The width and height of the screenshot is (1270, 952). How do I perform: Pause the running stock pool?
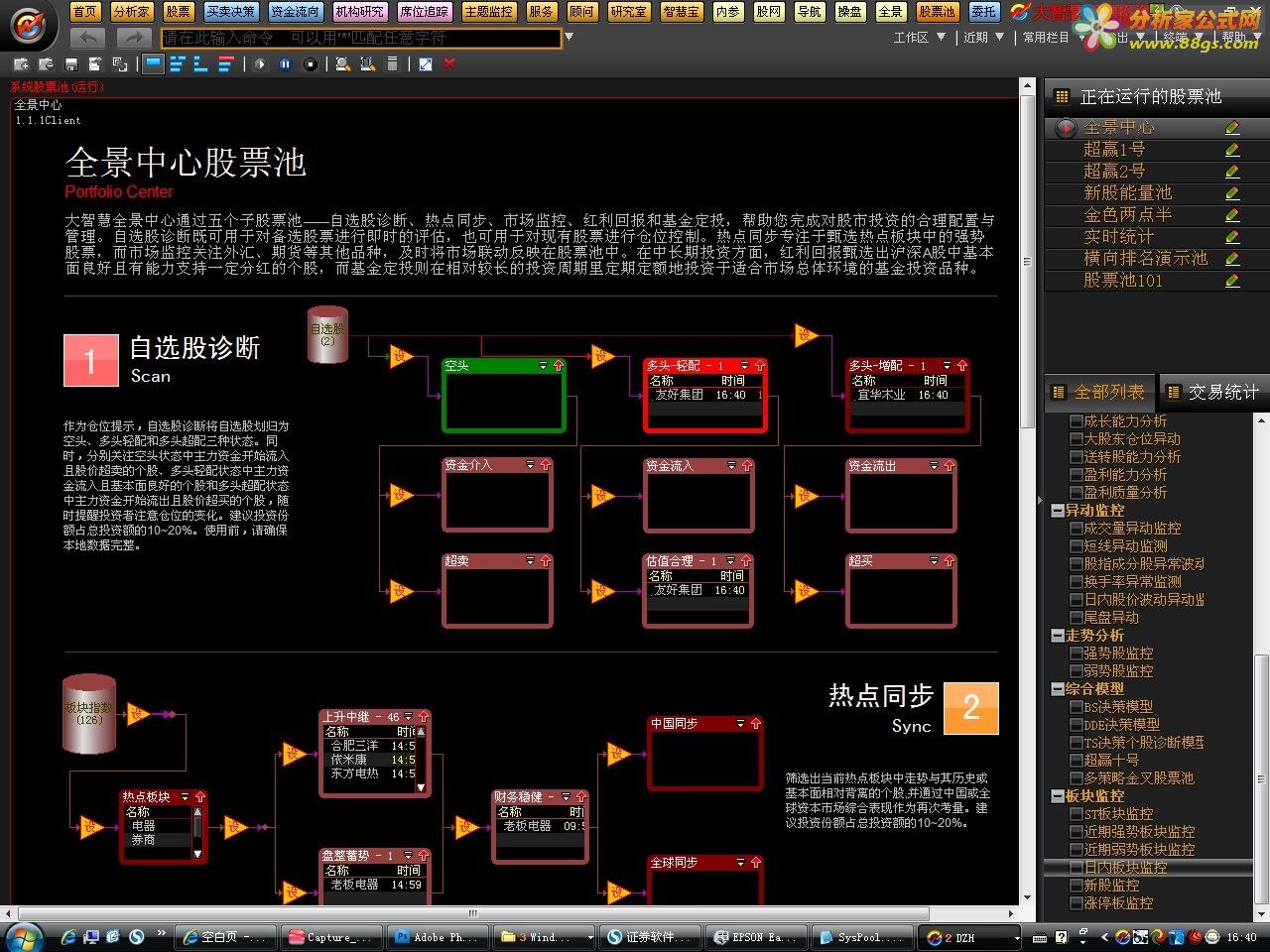click(x=286, y=64)
